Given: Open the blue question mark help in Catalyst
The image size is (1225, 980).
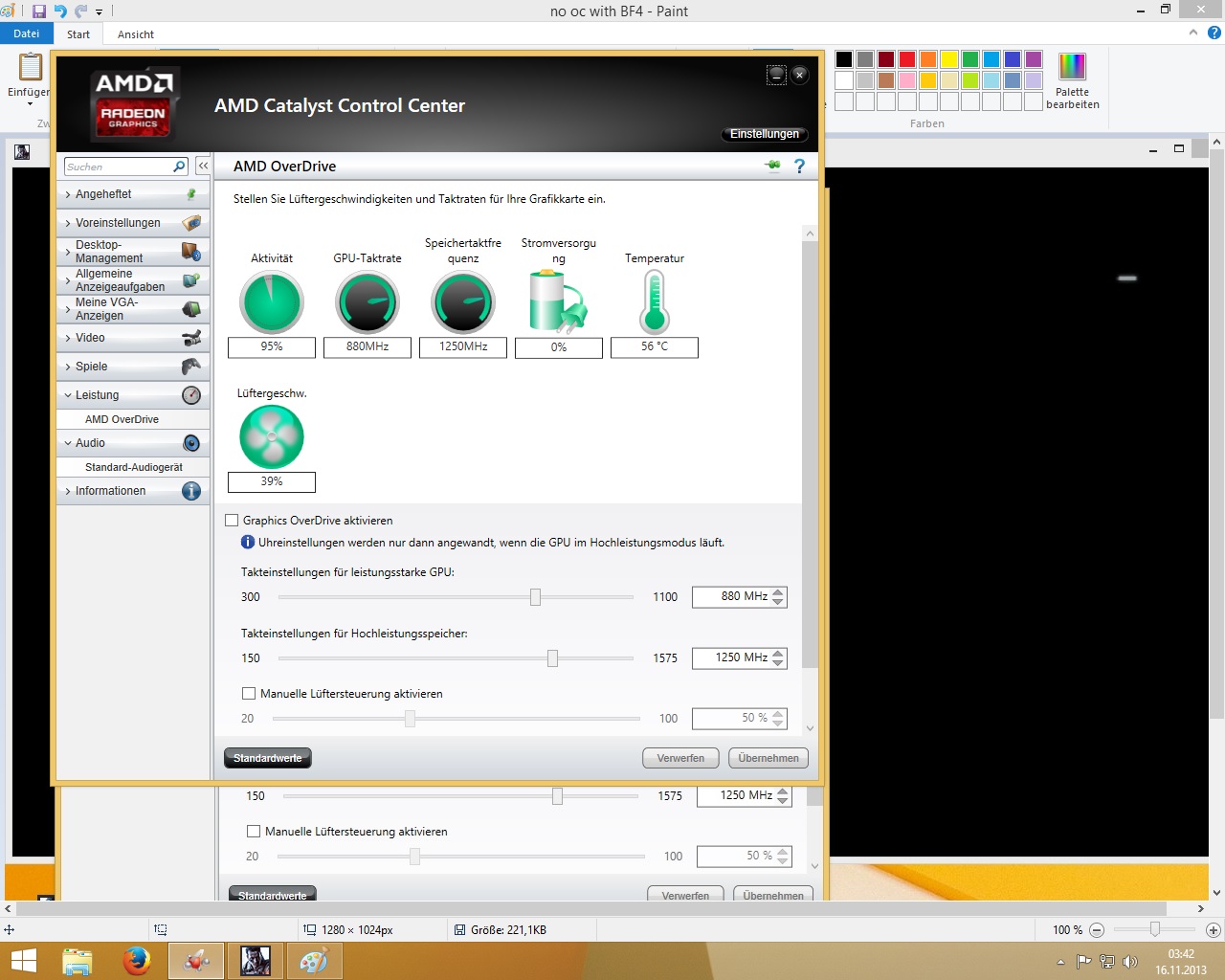Looking at the screenshot, I should click(800, 166).
